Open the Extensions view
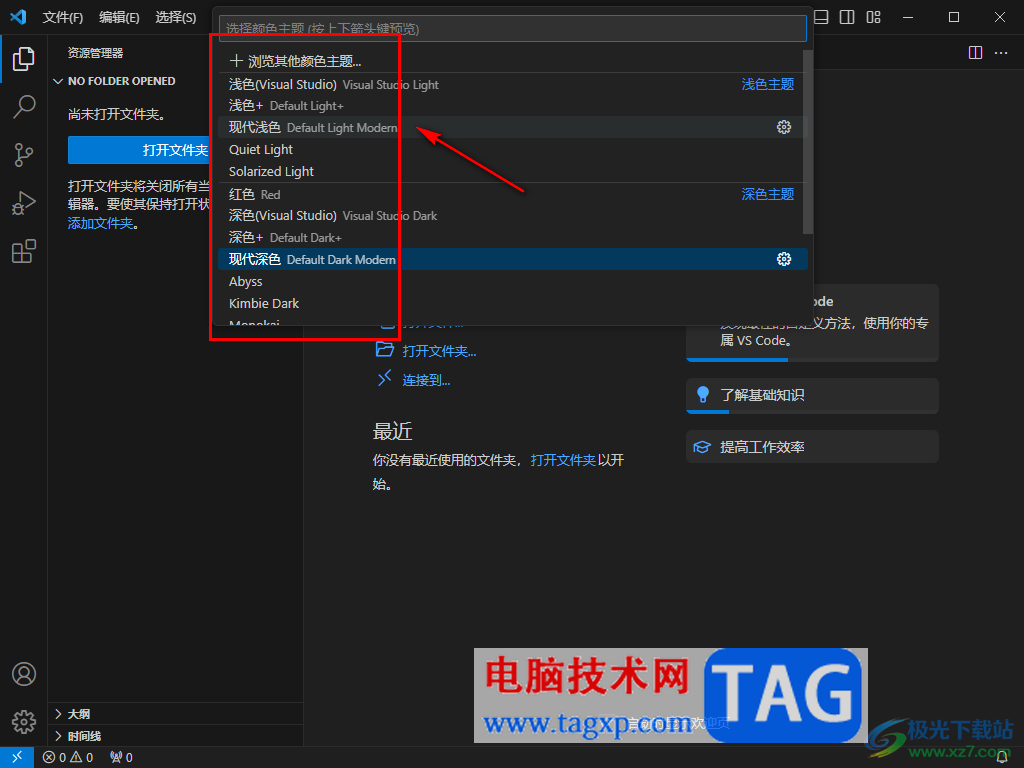The width and height of the screenshot is (1024, 768). pyautogui.click(x=24, y=251)
